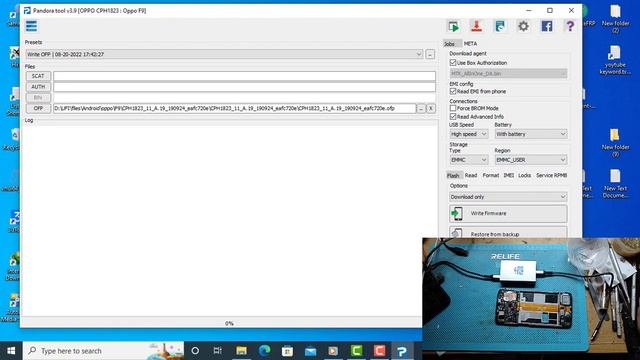Open the Facebook page icon
This screenshot has width=640, height=360.
547,27
